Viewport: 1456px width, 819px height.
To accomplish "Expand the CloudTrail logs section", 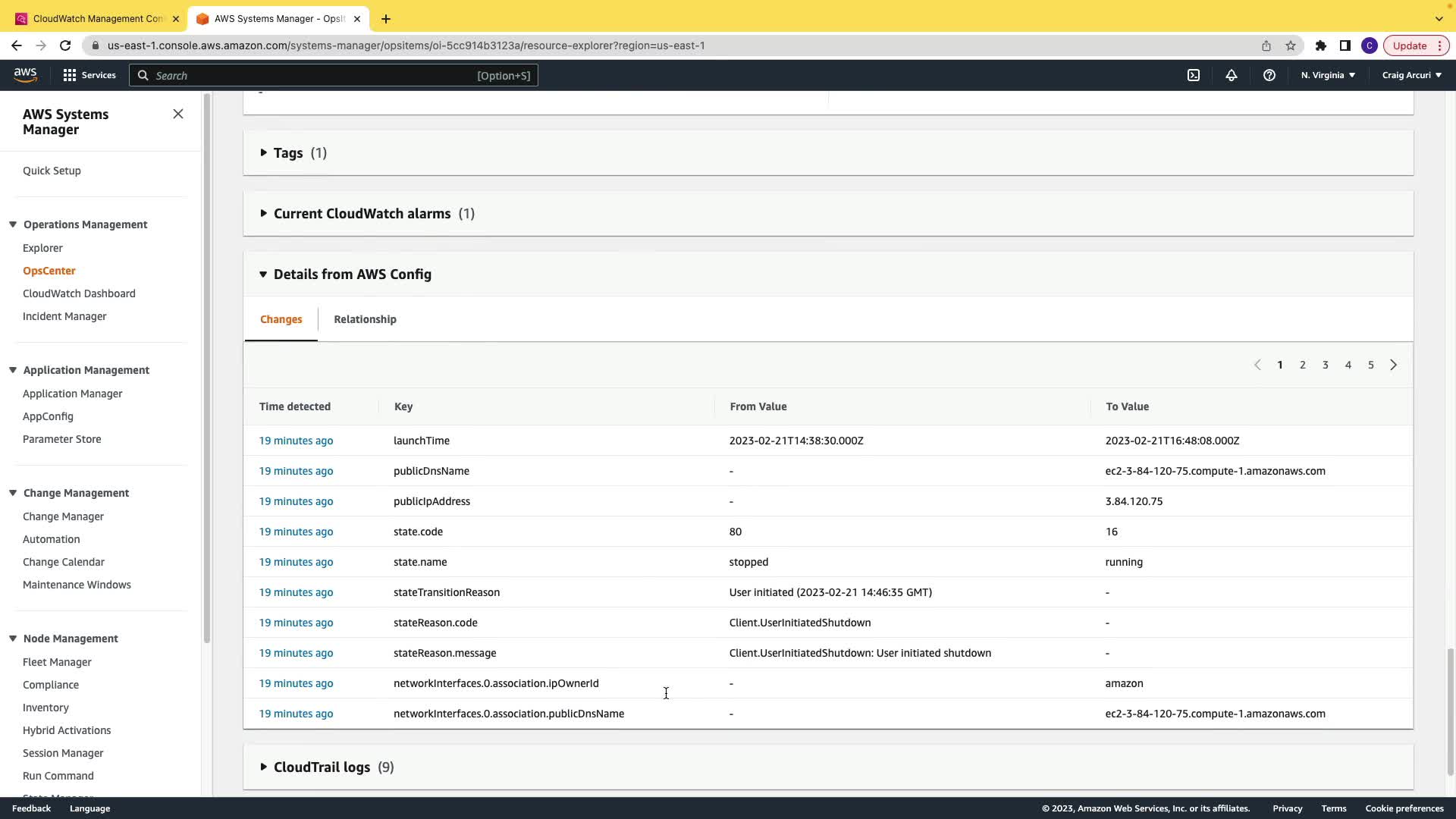I will (322, 767).
